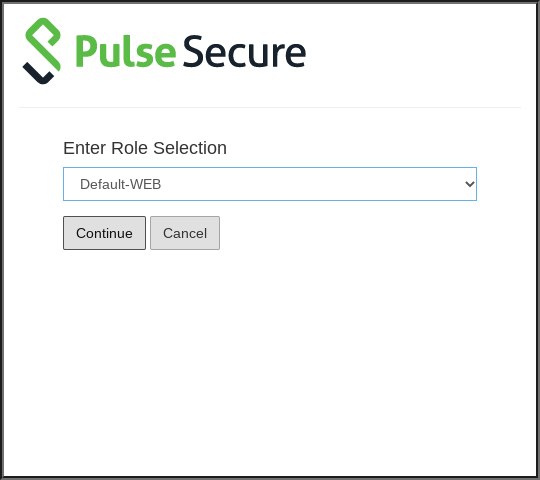Click the dark Secure wordmark
The image size is (540, 480).
pyautogui.click(x=244, y=52)
